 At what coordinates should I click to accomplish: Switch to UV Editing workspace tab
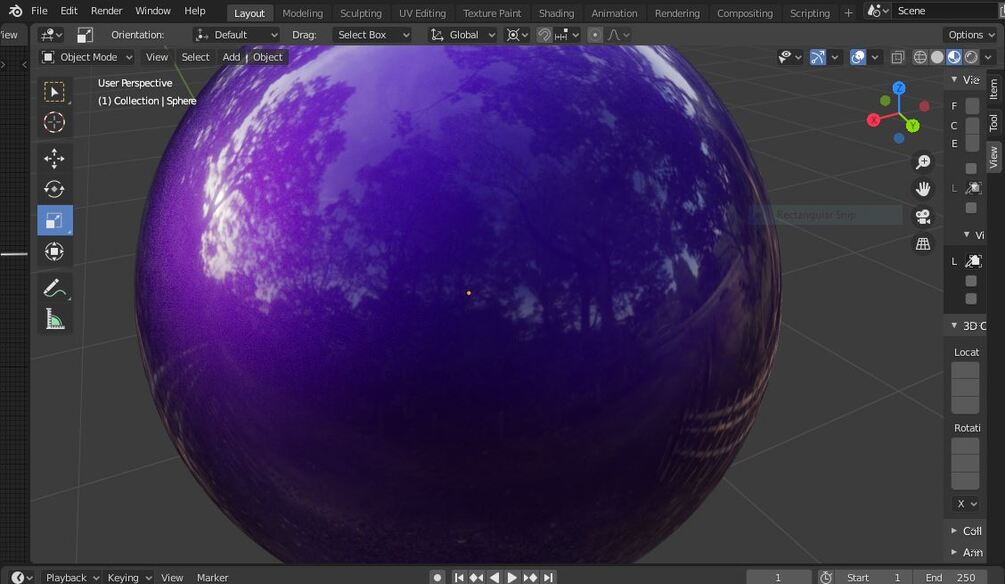click(422, 13)
